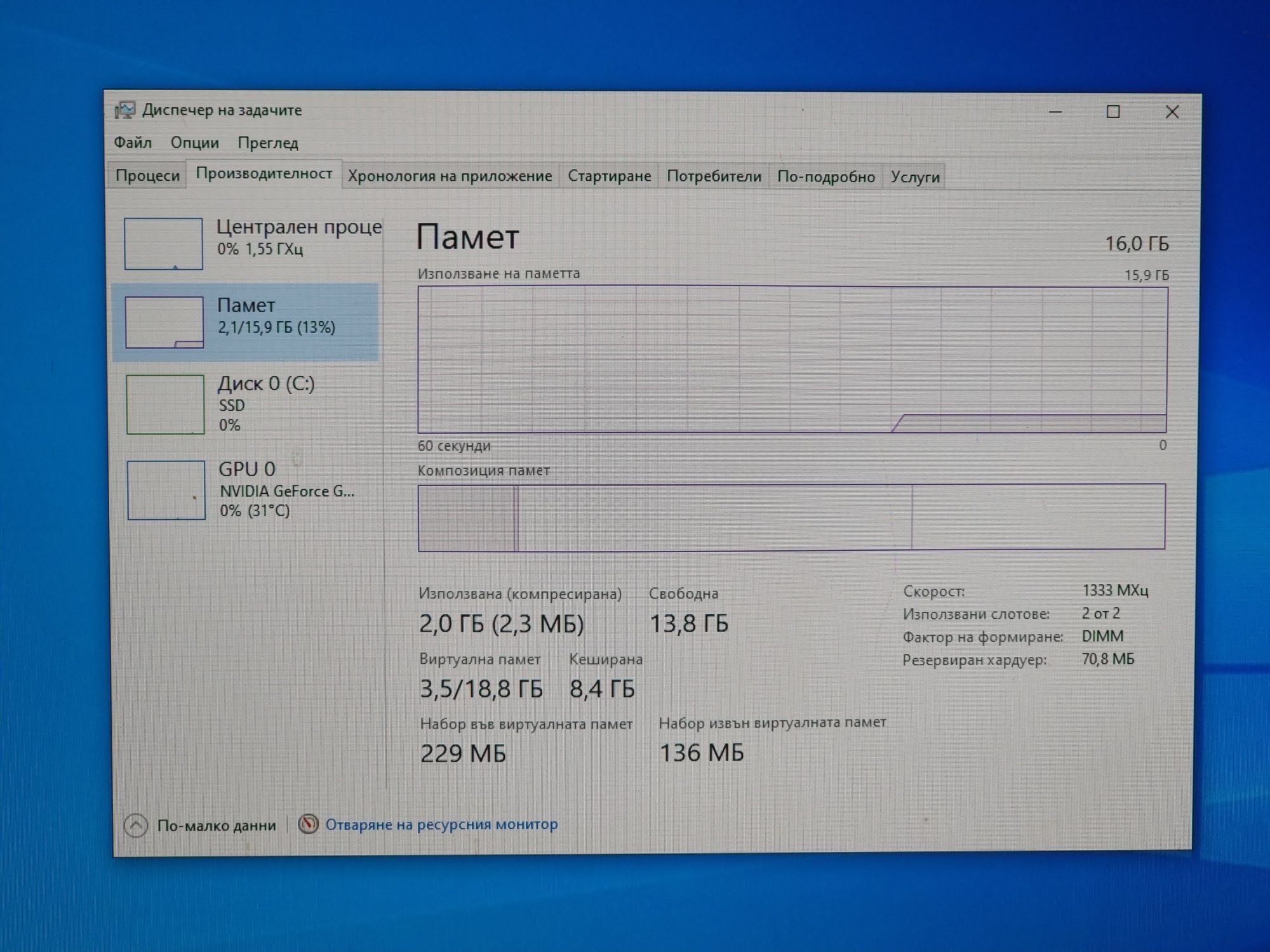Click the '70,8 МБ' hardware reserved value

(1107, 659)
